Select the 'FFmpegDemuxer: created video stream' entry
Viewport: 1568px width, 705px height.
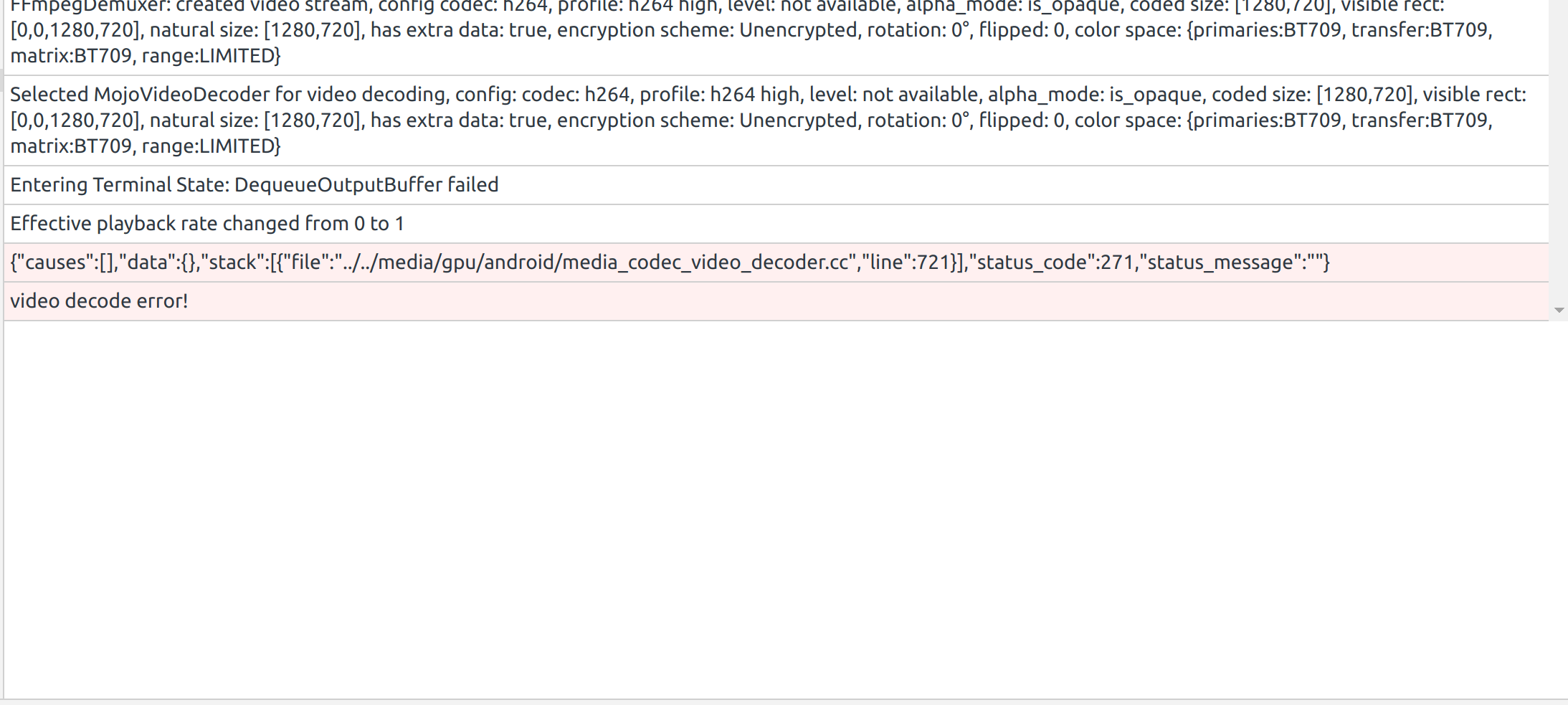[x=776, y=36]
